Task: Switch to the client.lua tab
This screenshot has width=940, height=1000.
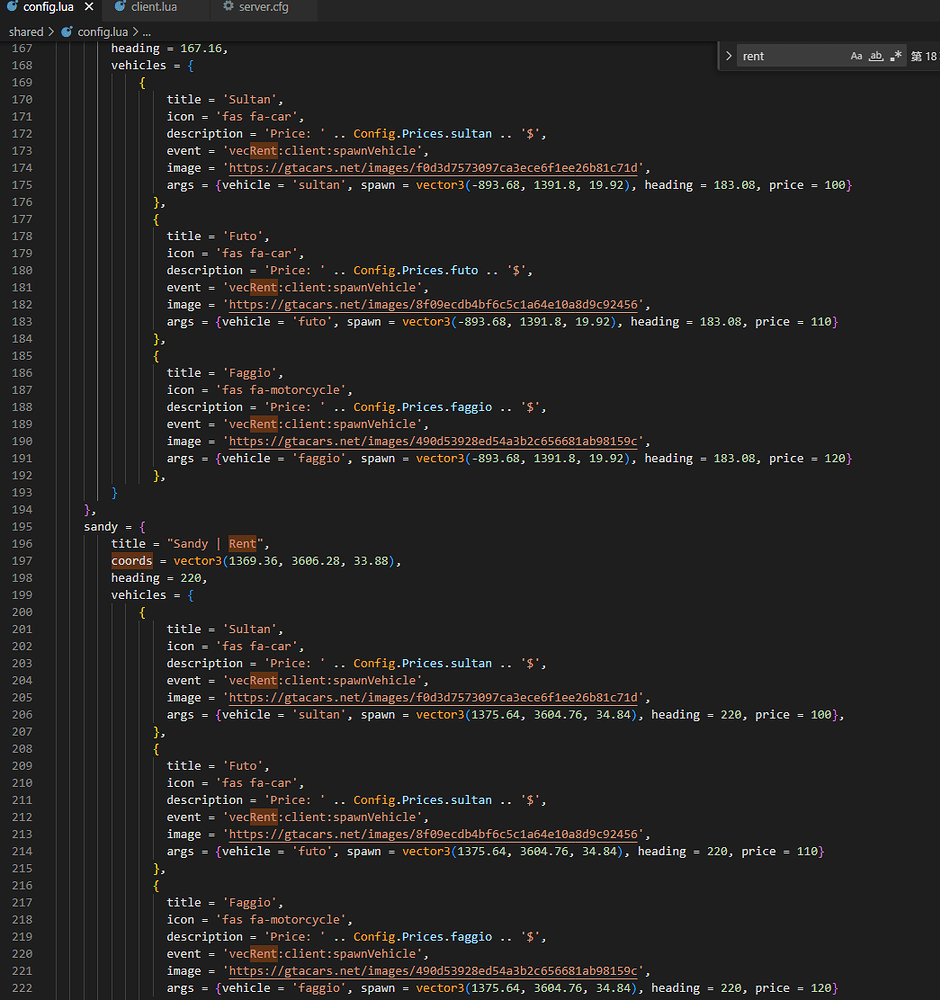Action: tap(154, 7)
